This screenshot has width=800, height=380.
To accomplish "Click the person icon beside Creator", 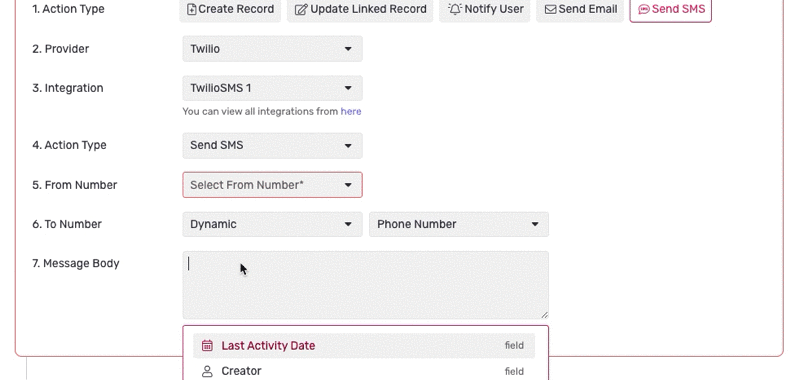I will click(207, 371).
